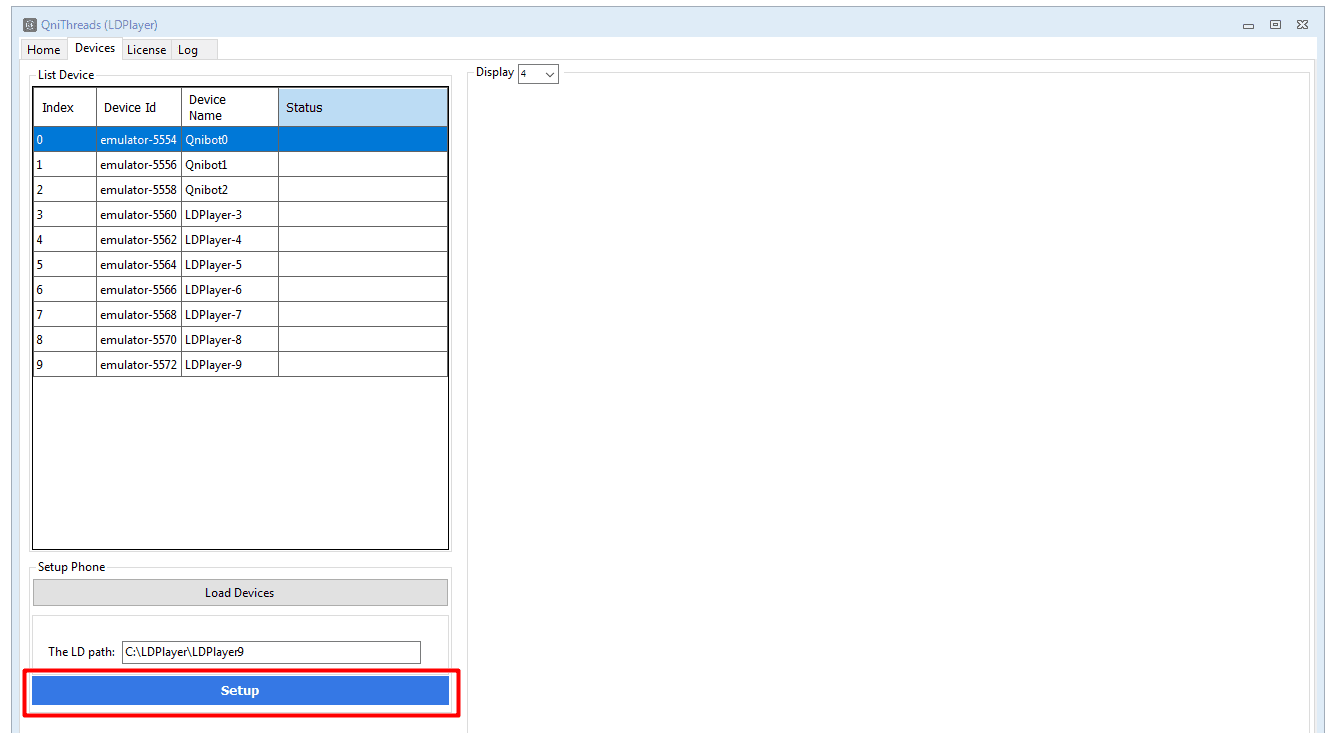Select the Devices tab
The height and width of the screenshot is (733, 1337).
point(95,48)
